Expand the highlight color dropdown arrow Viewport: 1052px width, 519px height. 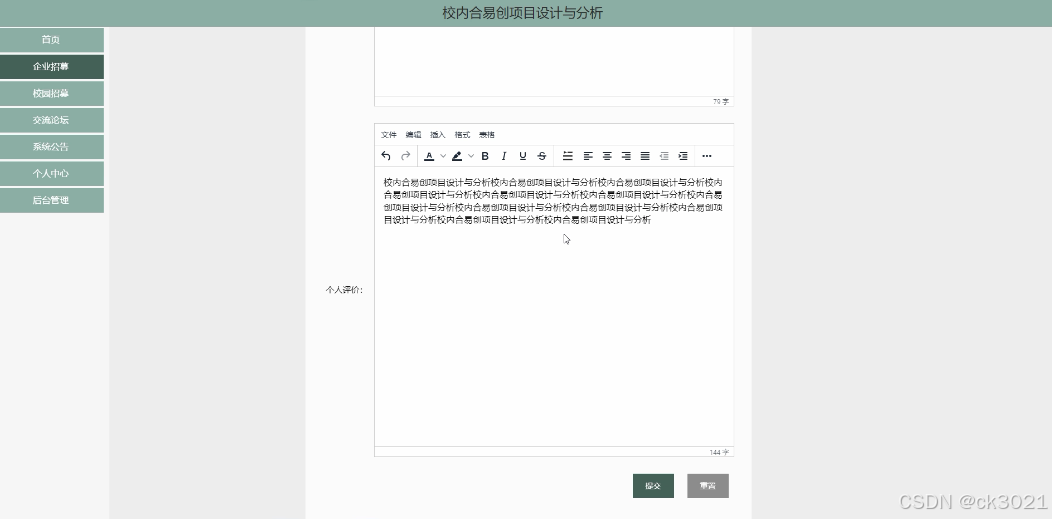click(471, 156)
